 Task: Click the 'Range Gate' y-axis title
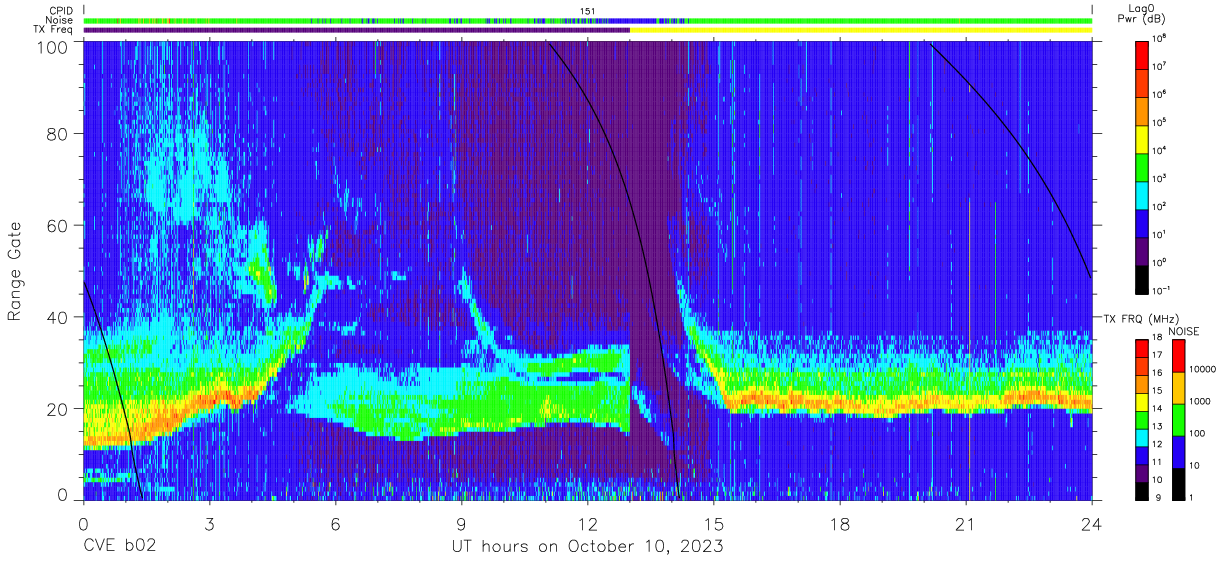coord(15,270)
